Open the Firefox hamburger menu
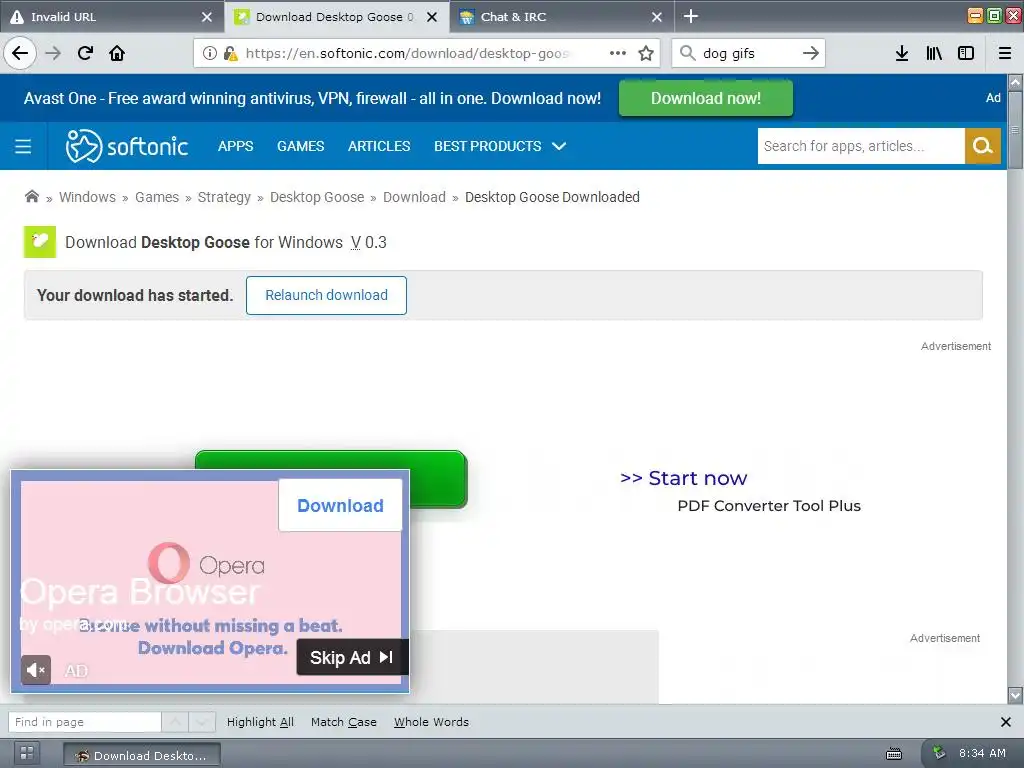Viewport: 1024px width, 768px height. click(x=1005, y=53)
